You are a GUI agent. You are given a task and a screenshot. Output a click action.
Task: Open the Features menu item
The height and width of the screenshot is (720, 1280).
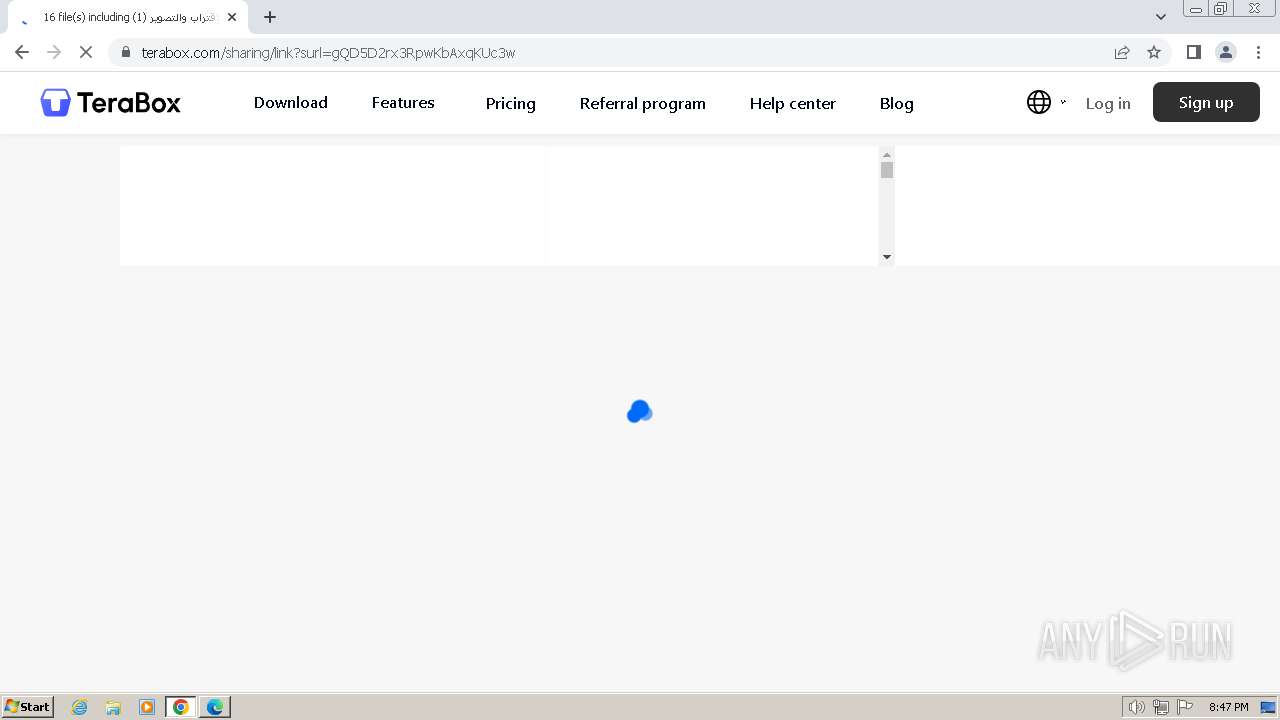pyautogui.click(x=403, y=103)
